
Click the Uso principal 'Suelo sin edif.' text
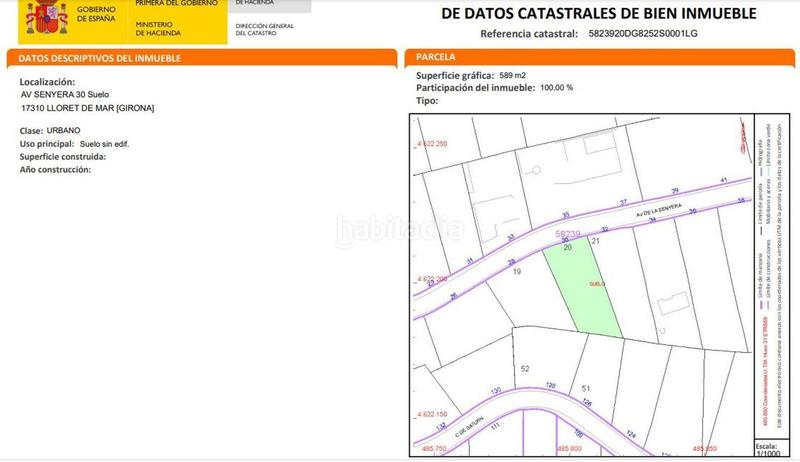coord(105,144)
